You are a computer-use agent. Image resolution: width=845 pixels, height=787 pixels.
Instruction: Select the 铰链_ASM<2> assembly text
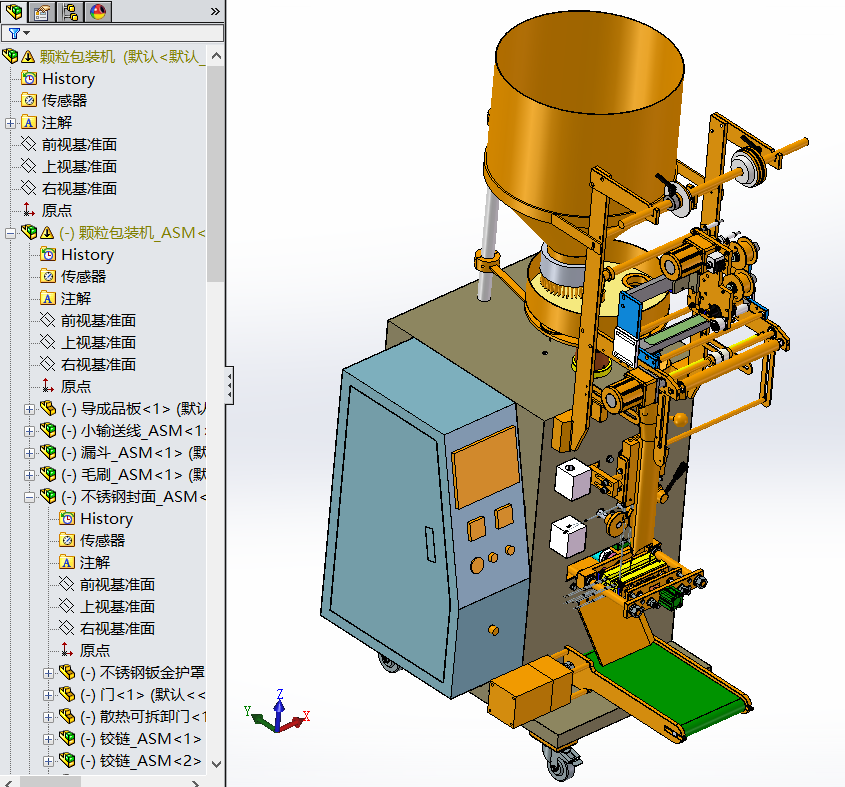(141, 761)
